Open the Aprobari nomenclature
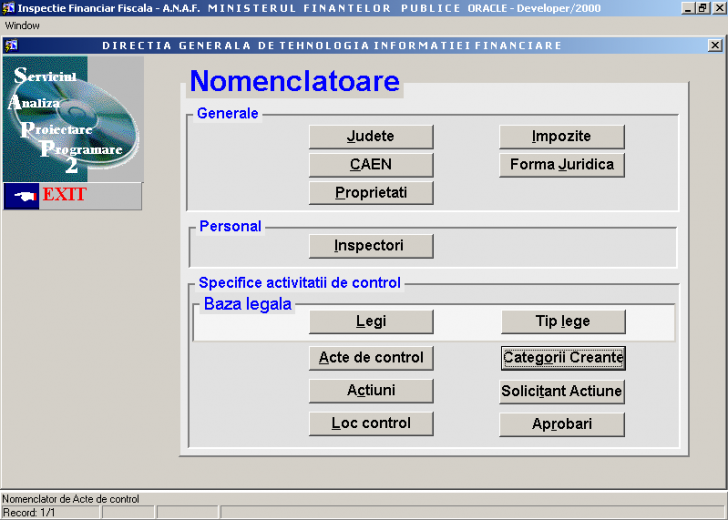This screenshot has width=728, height=520. (x=562, y=424)
